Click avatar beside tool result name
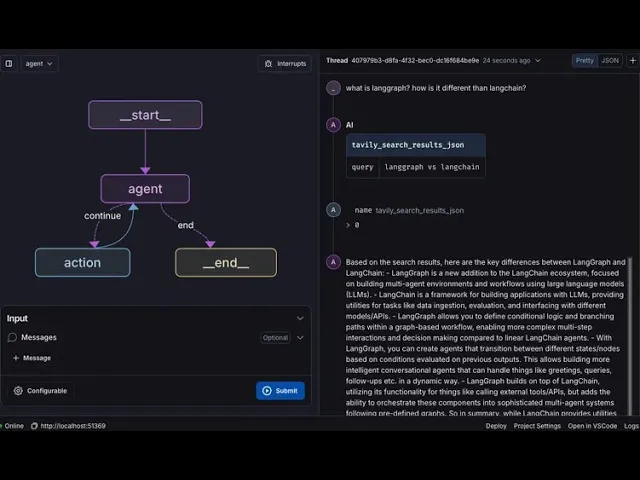Image resolution: width=640 pixels, height=480 pixels. tap(333, 210)
